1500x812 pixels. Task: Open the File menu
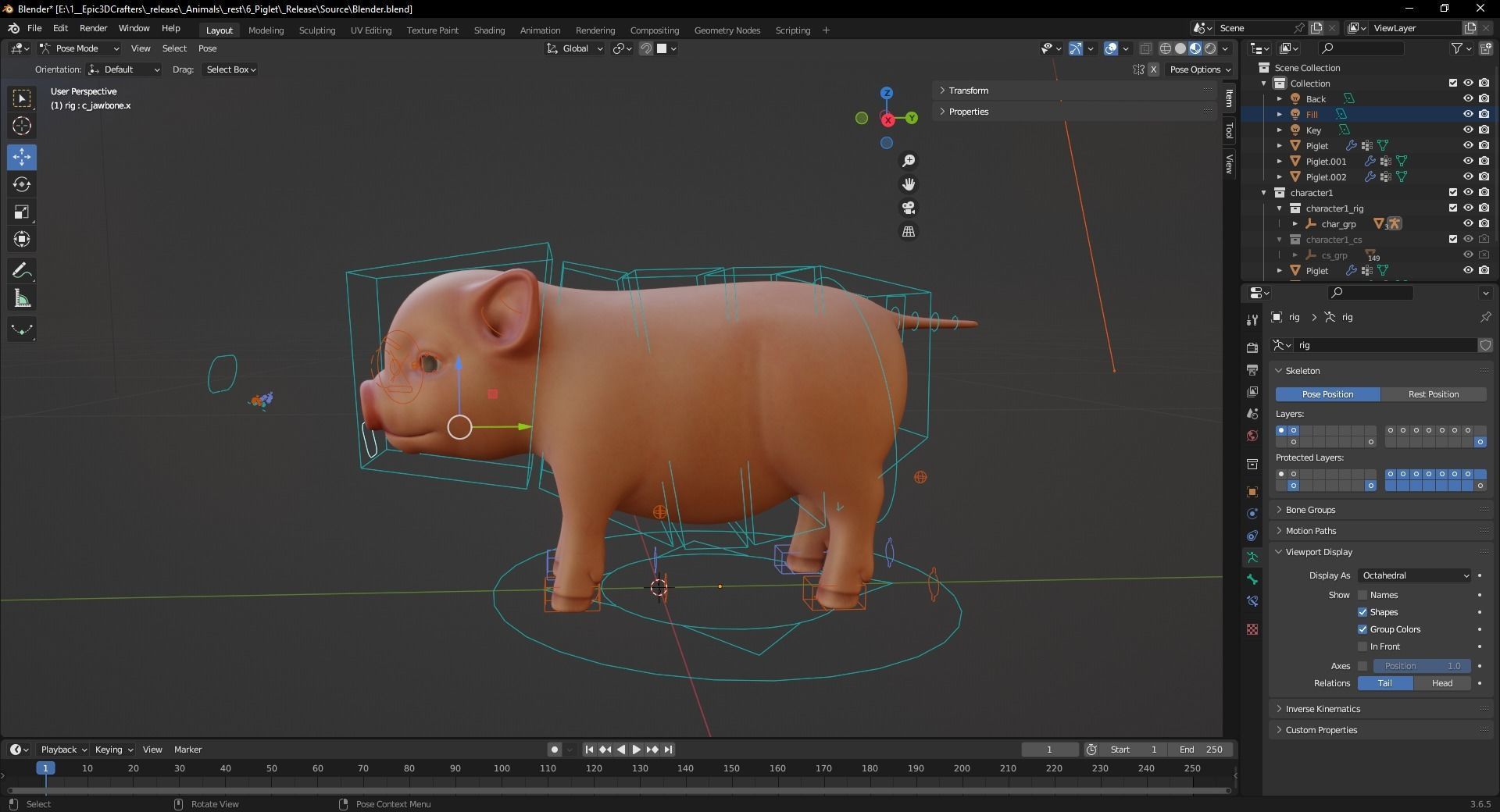point(34,28)
